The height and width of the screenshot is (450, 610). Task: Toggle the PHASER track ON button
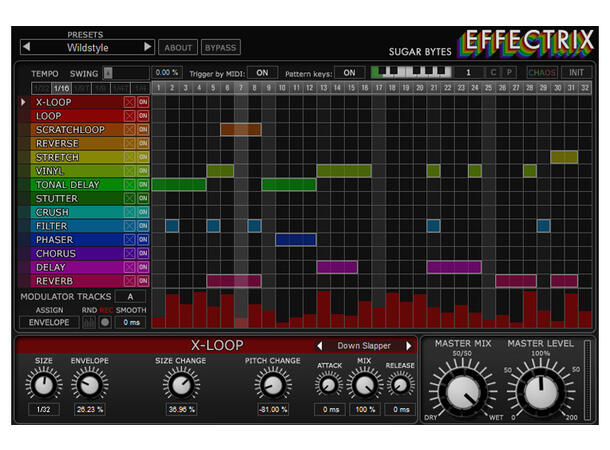pyautogui.click(x=143, y=240)
